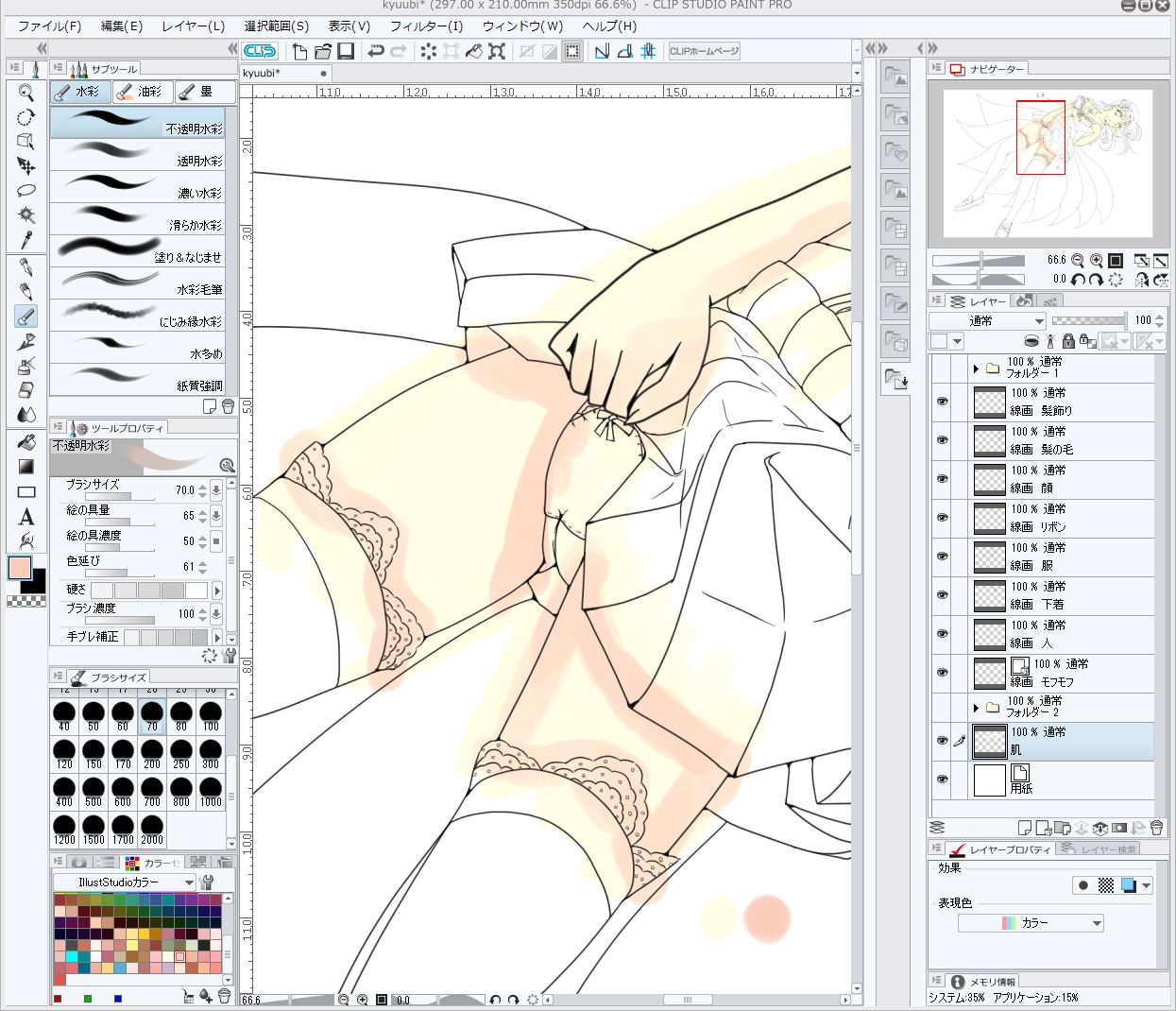Open file via folder icon in command bar
This screenshot has width=1176, height=1011.
point(323,51)
